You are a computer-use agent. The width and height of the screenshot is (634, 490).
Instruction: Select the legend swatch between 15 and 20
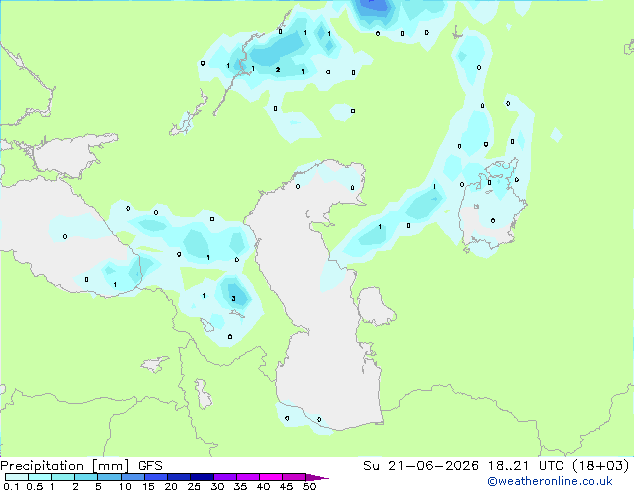(x=156, y=477)
